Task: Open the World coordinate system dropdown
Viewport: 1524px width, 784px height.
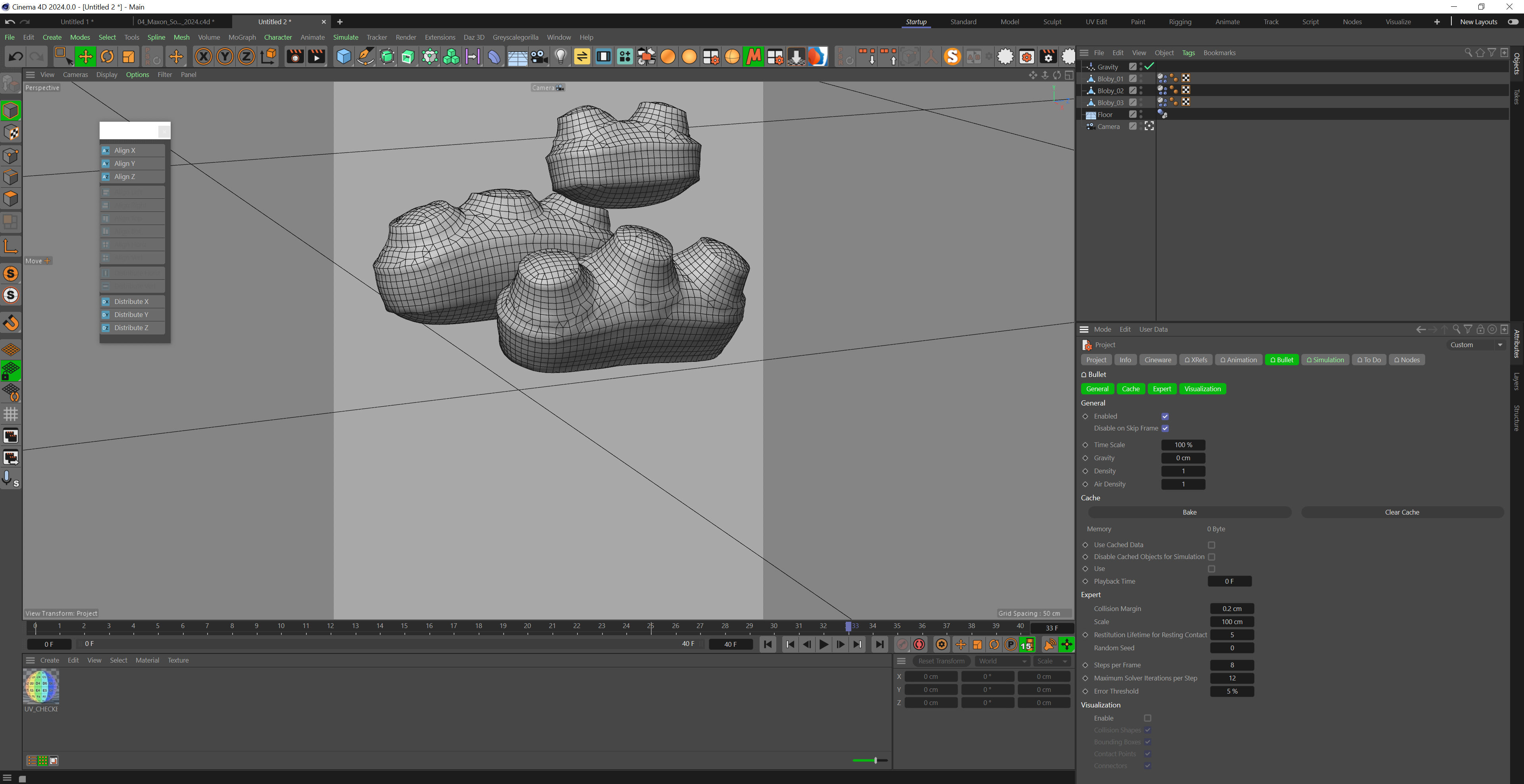Action: point(1002,661)
